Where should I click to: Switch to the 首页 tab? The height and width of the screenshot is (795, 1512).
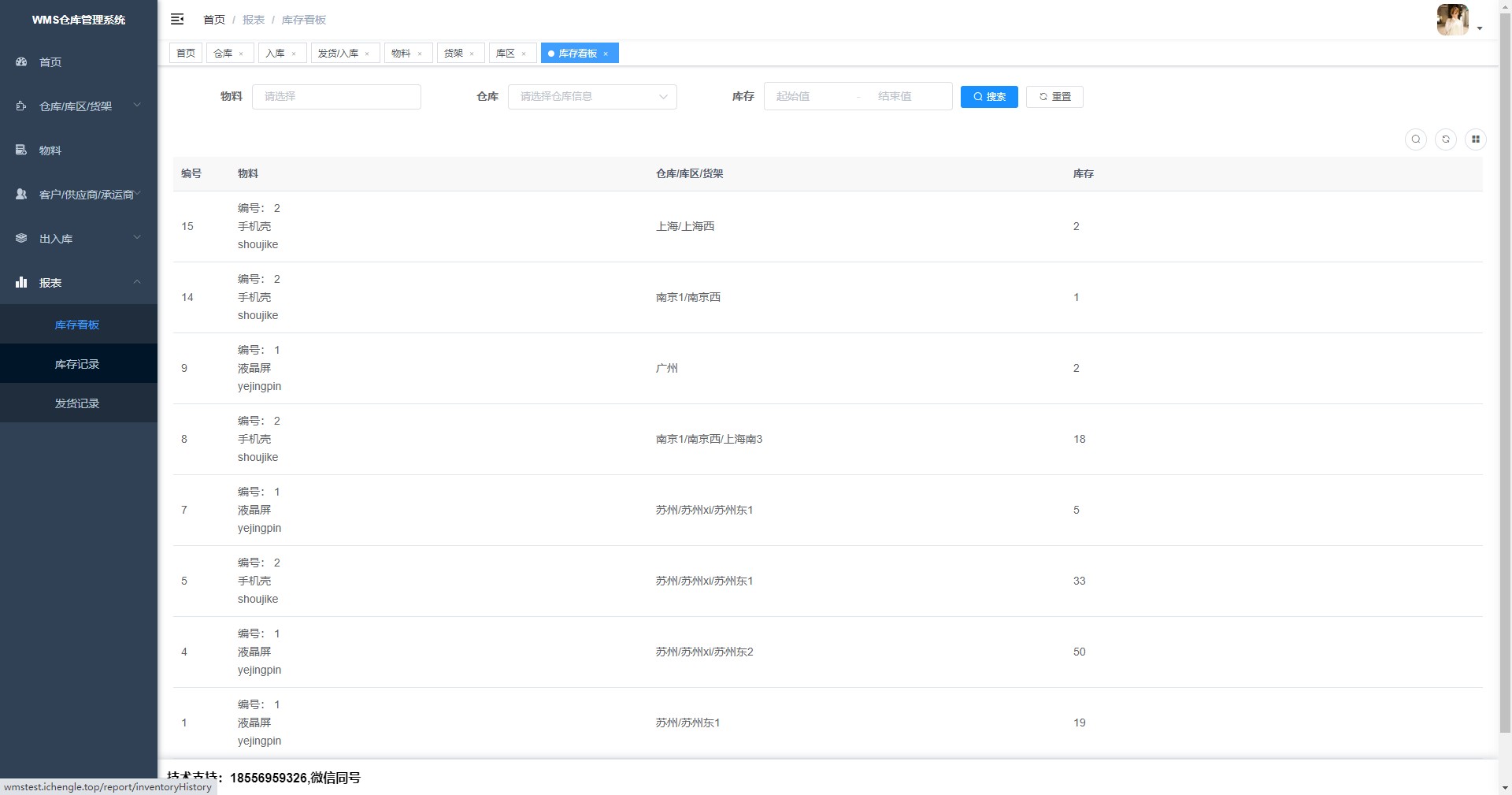[186, 53]
